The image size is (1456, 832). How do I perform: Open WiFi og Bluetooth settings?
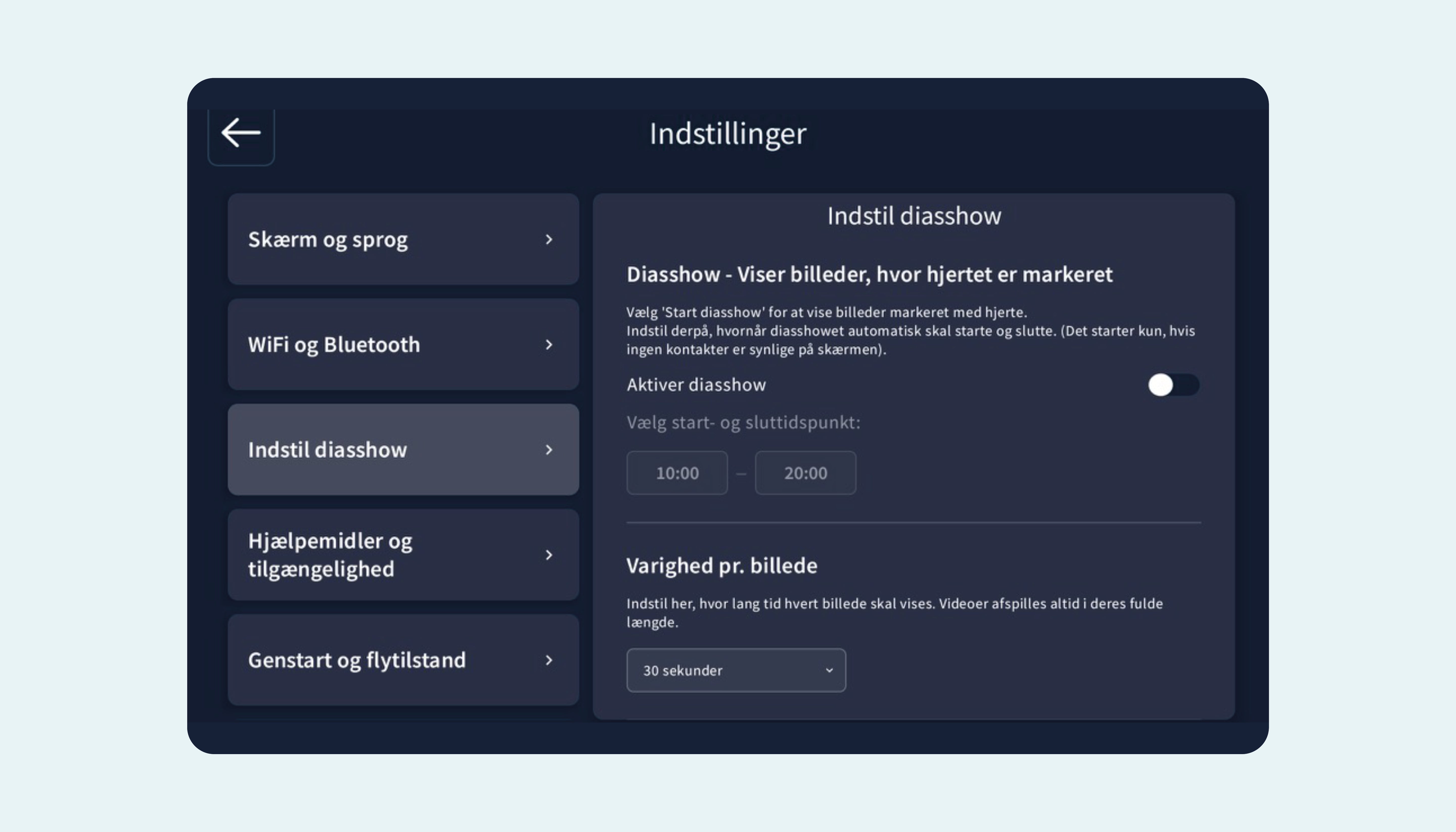[x=403, y=344]
